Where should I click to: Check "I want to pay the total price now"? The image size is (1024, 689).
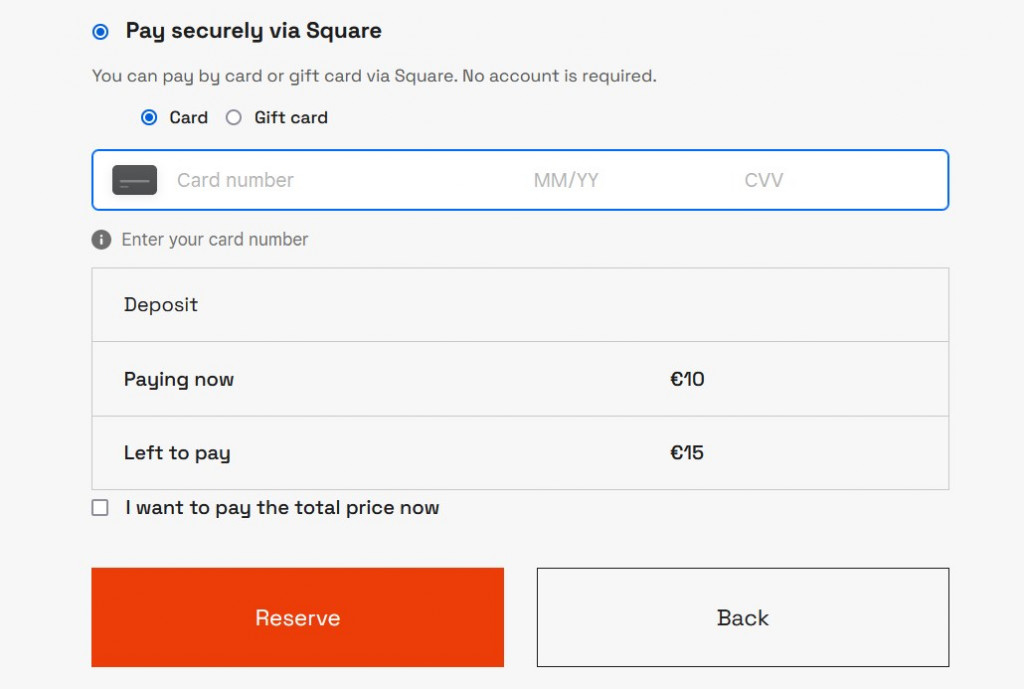(100, 507)
